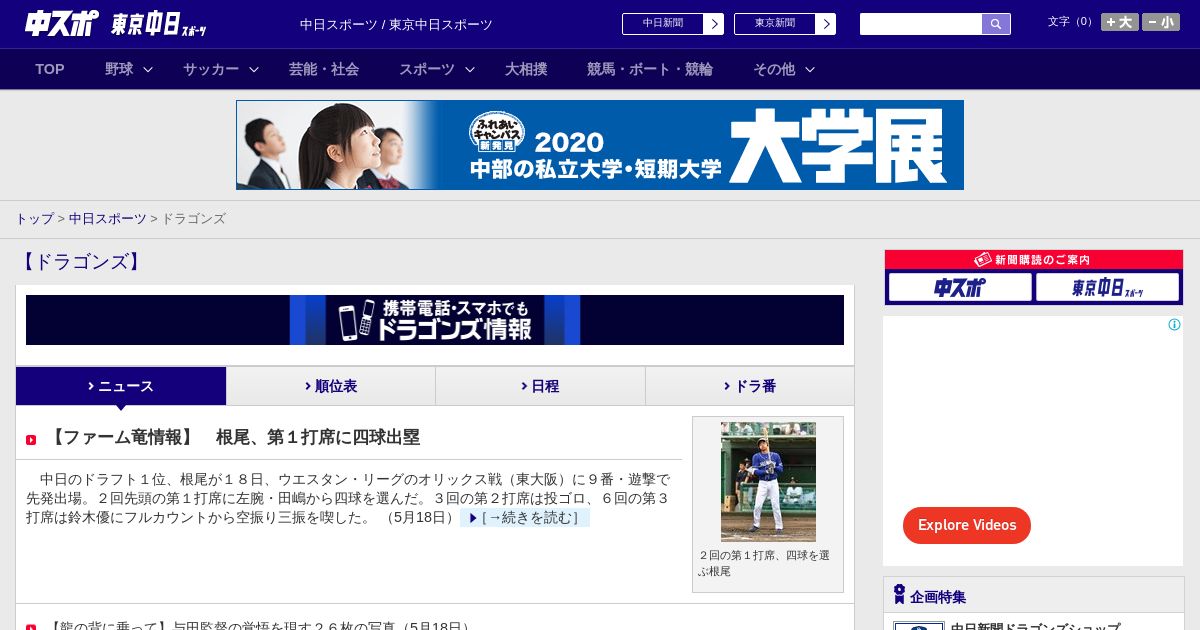Switch to the 日程 tab

point(540,386)
